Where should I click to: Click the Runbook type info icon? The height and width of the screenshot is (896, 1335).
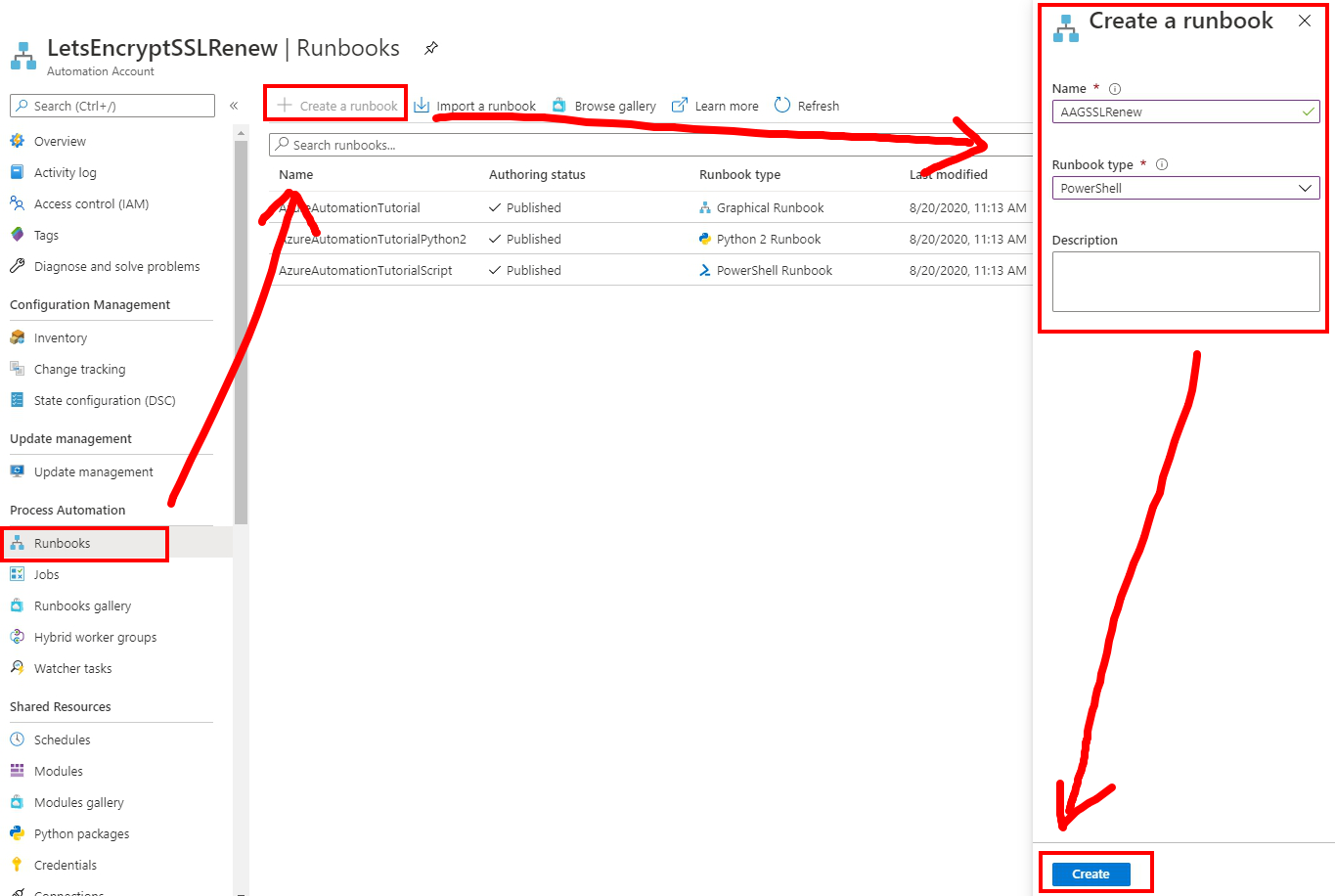pyautogui.click(x=1162, y=164)
